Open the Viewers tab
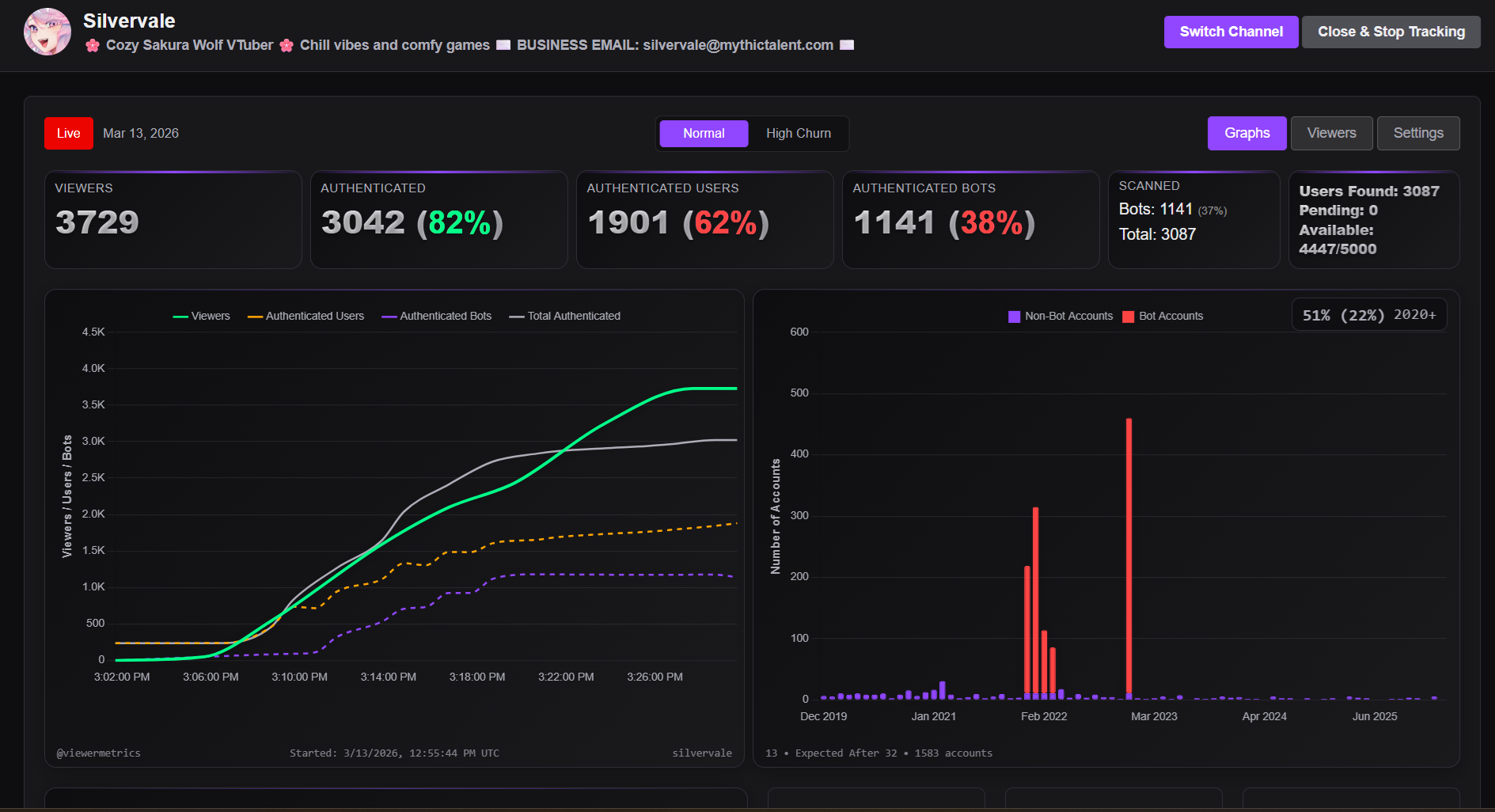The width and height of the screenshot is (1495, 812). 1331,133
